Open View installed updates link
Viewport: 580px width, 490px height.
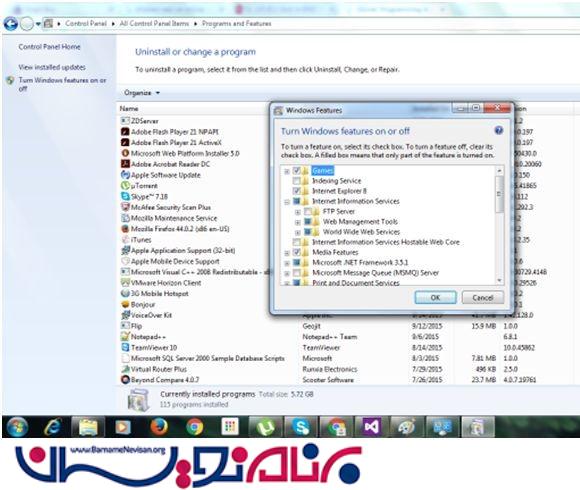[x=52, y=67]
